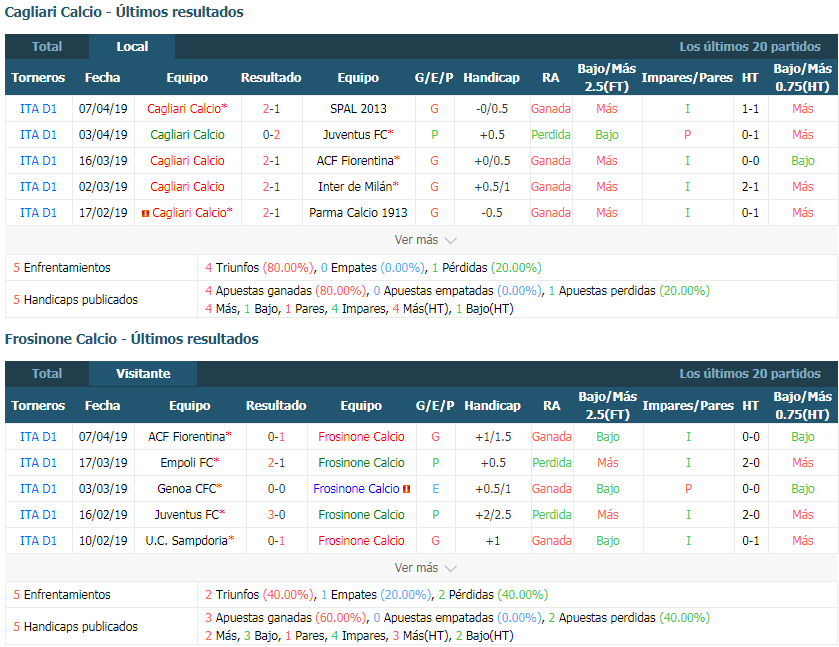Open the Parma Calcio 1913 team link
Image resolution: width=839 pixels, height=647 pixels.
click(x=358, y=212)
